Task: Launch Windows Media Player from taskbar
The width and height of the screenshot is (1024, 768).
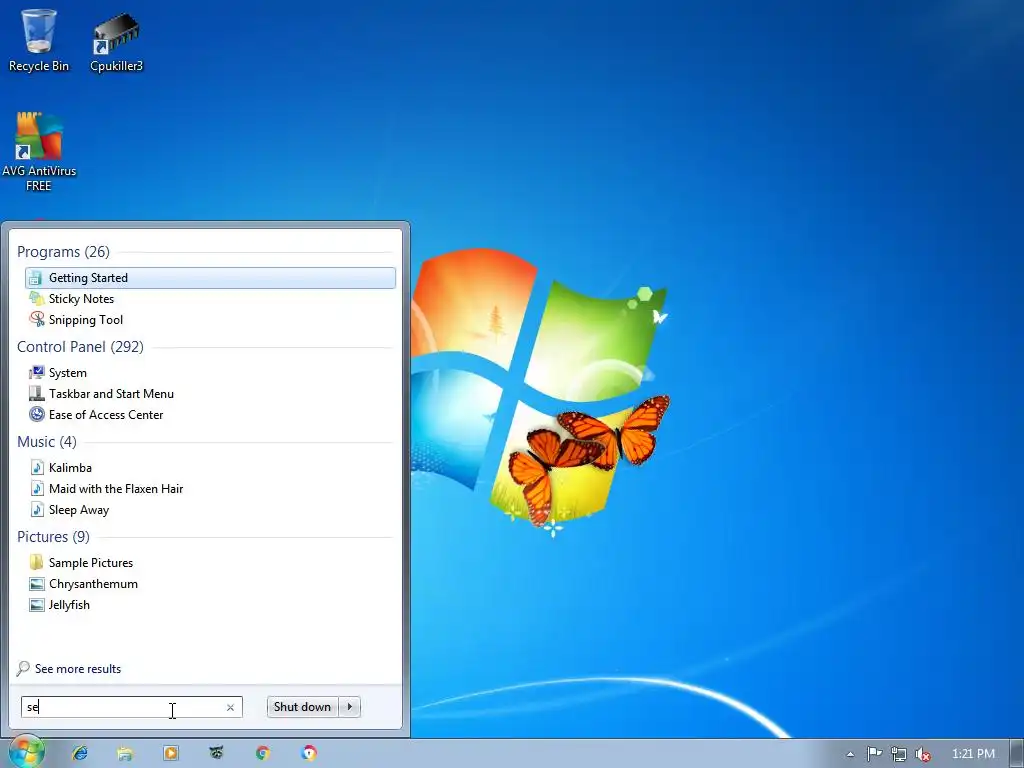Action: tap(171, 753)
